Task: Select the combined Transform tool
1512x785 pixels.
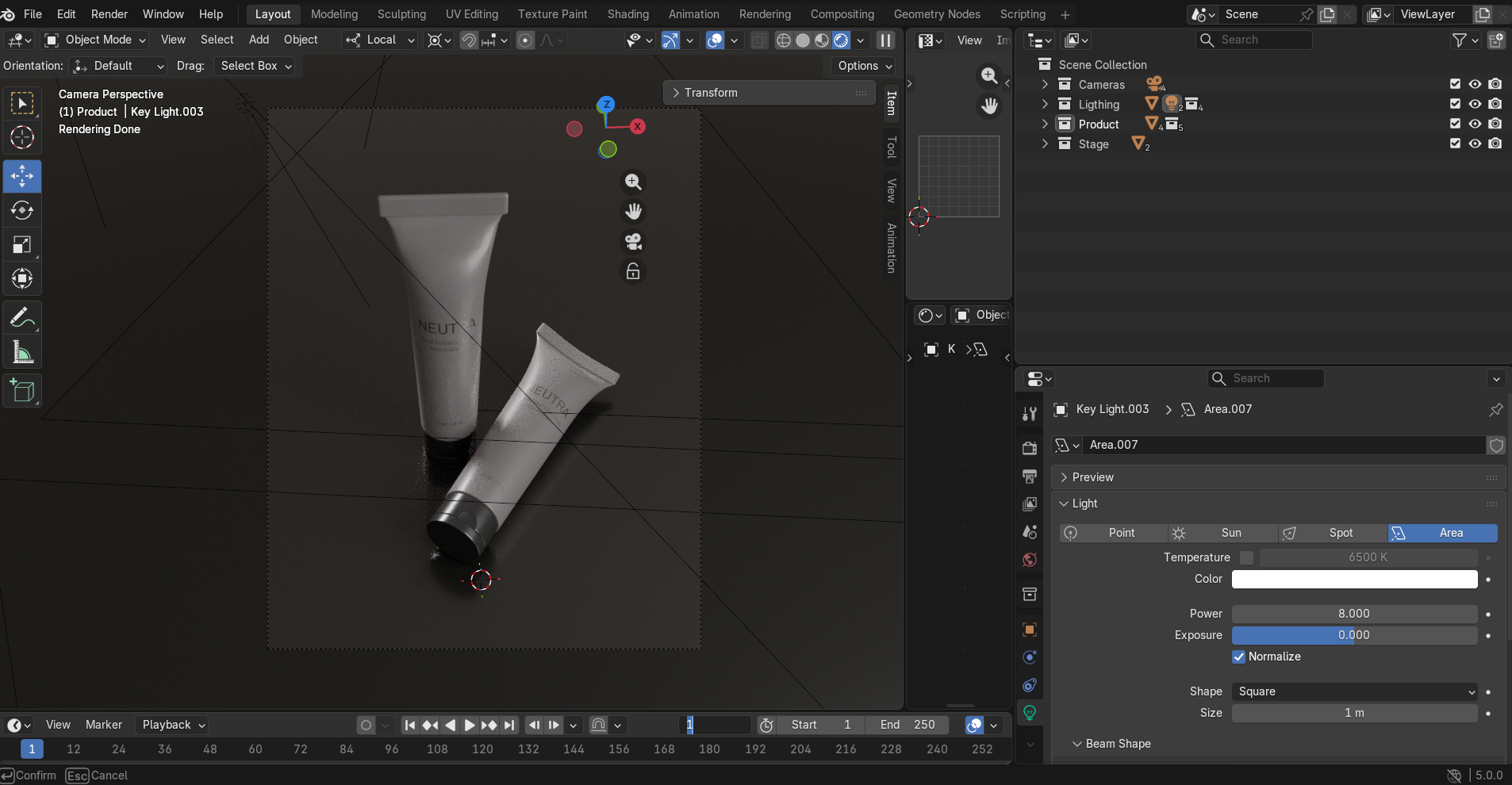Action: click(x=22, y=278)
